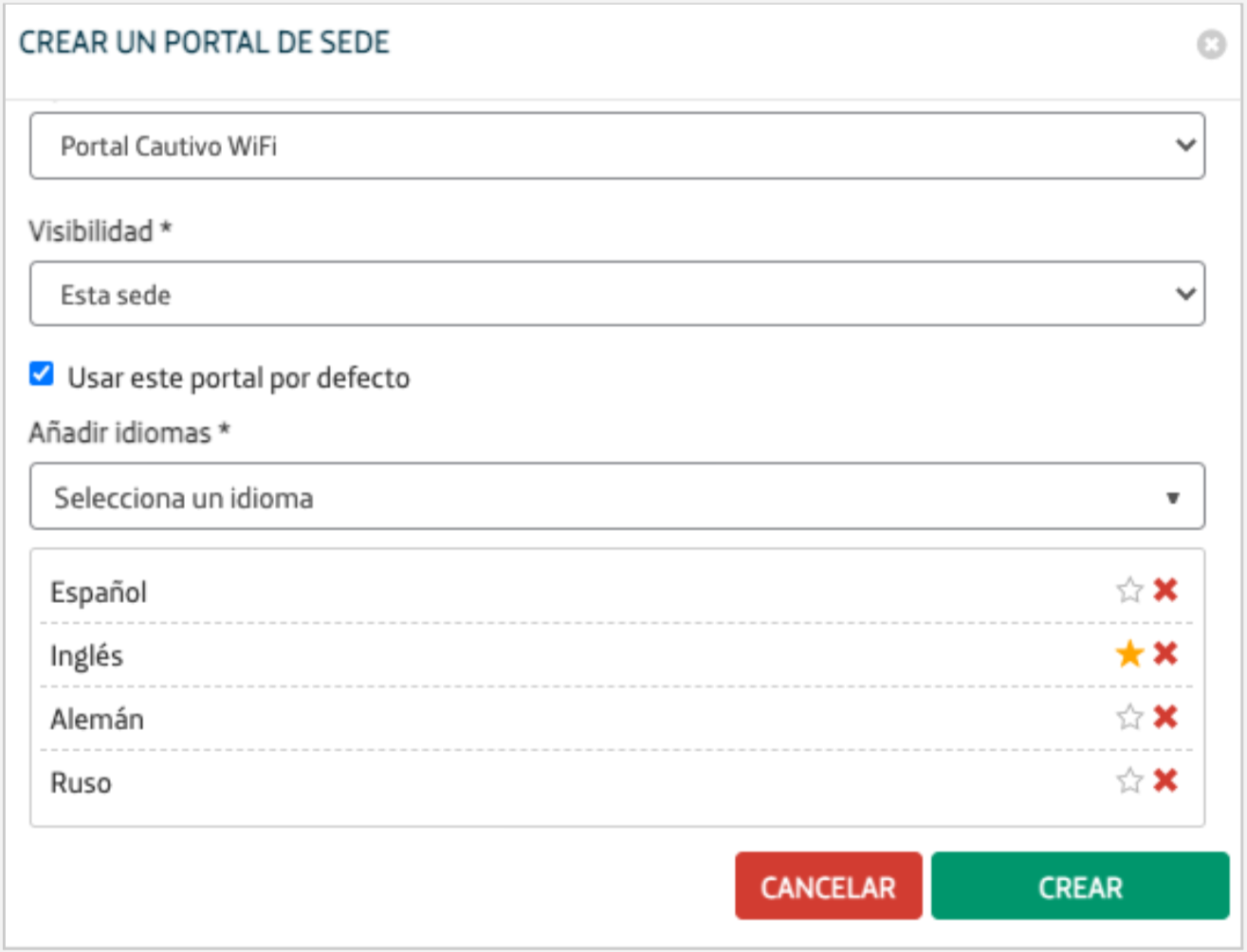Open 'Selecciona un idioma' language selector
1247x952 pixels.
tap(616, 497)
